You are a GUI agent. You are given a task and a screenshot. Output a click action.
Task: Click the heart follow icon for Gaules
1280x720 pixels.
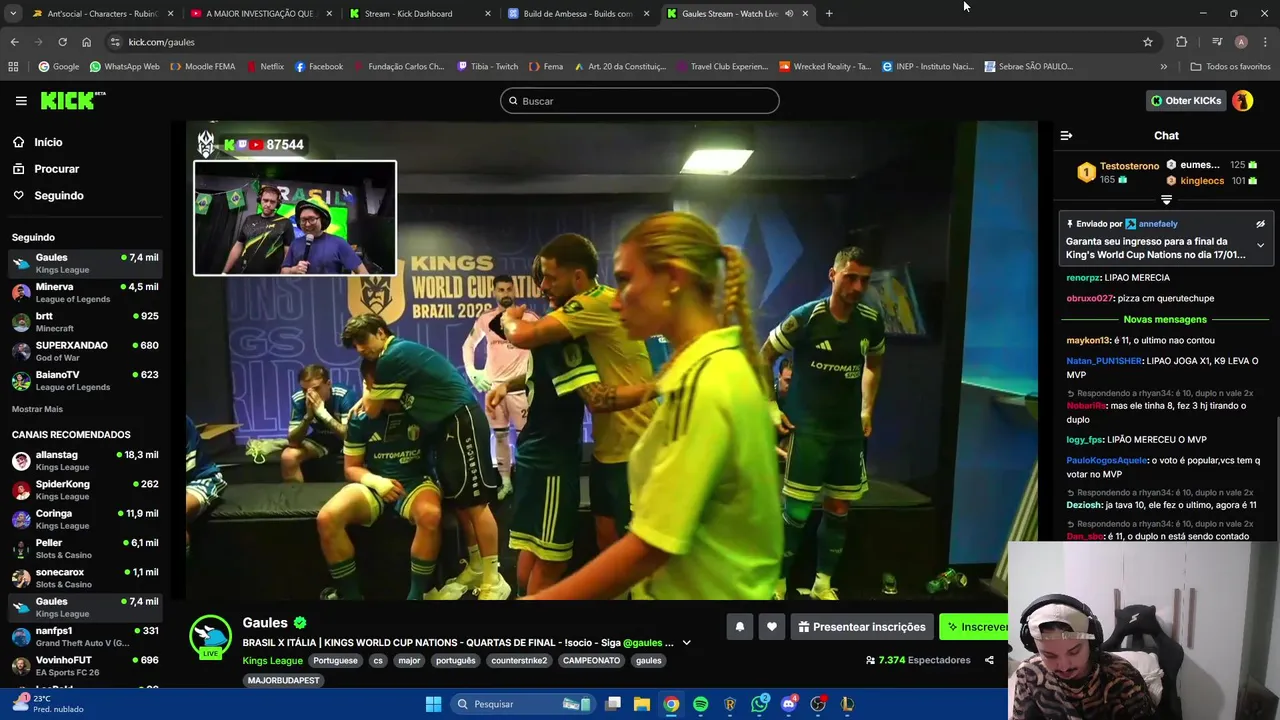pos(771,627)
